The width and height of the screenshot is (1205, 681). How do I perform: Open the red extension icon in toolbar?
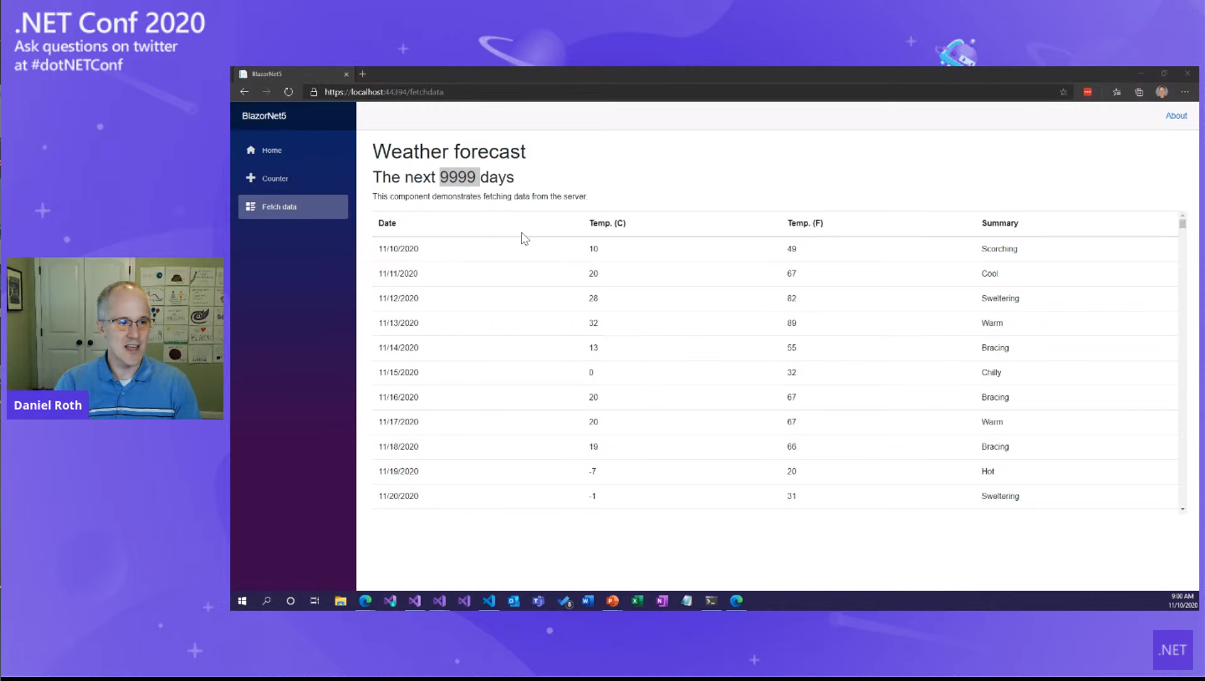[x=1088, y=92]
